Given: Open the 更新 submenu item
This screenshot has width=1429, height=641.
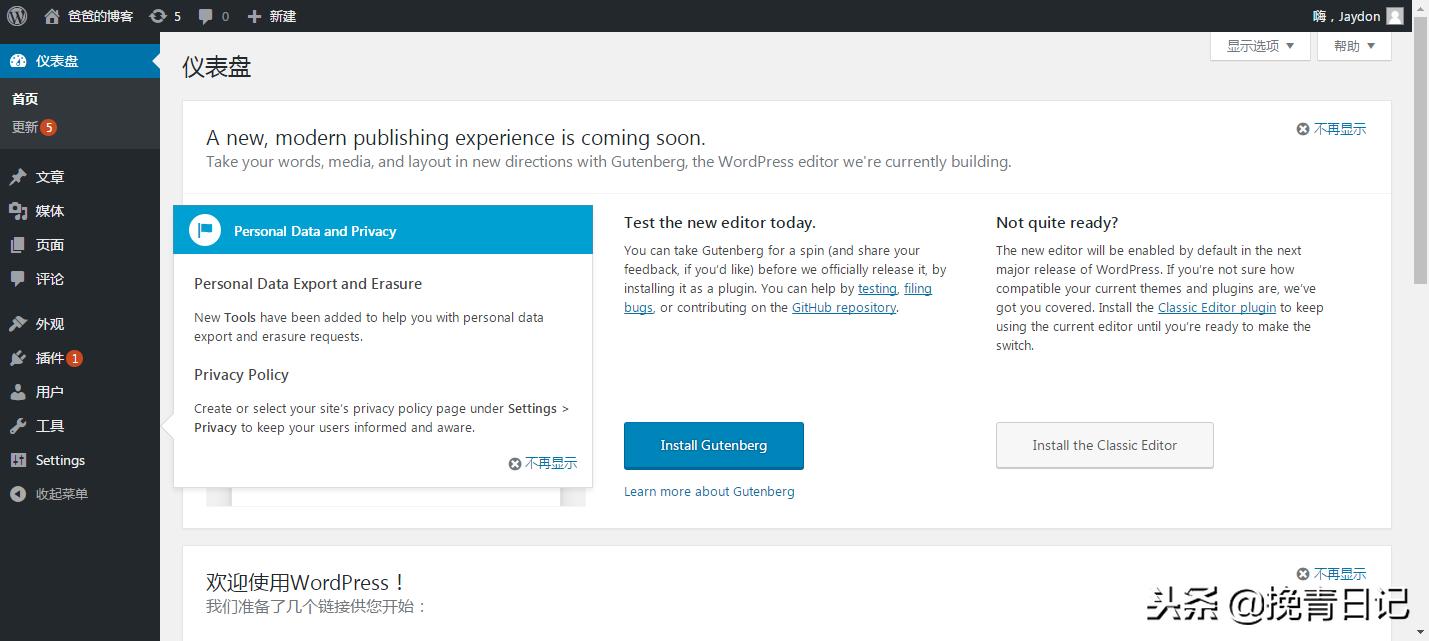Looking at the screenshot, I should click(25, 127).
